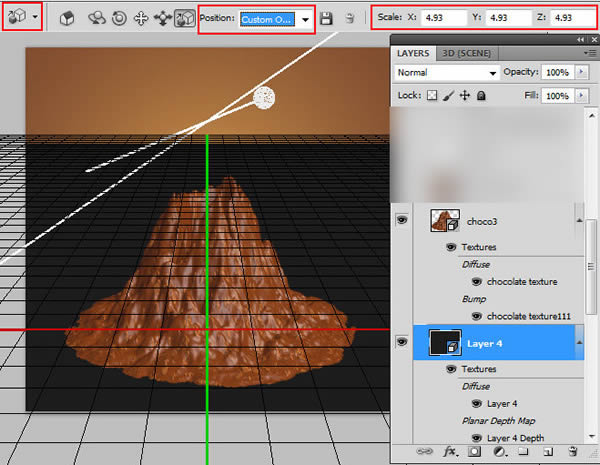Click the Scale Z value field
600x465 pixels.
[x=573, y=18]
